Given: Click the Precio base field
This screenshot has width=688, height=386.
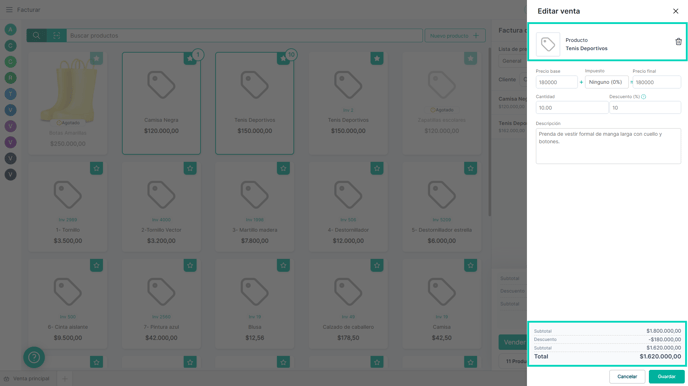Looking at the screenshot, I should click(556, 82).
